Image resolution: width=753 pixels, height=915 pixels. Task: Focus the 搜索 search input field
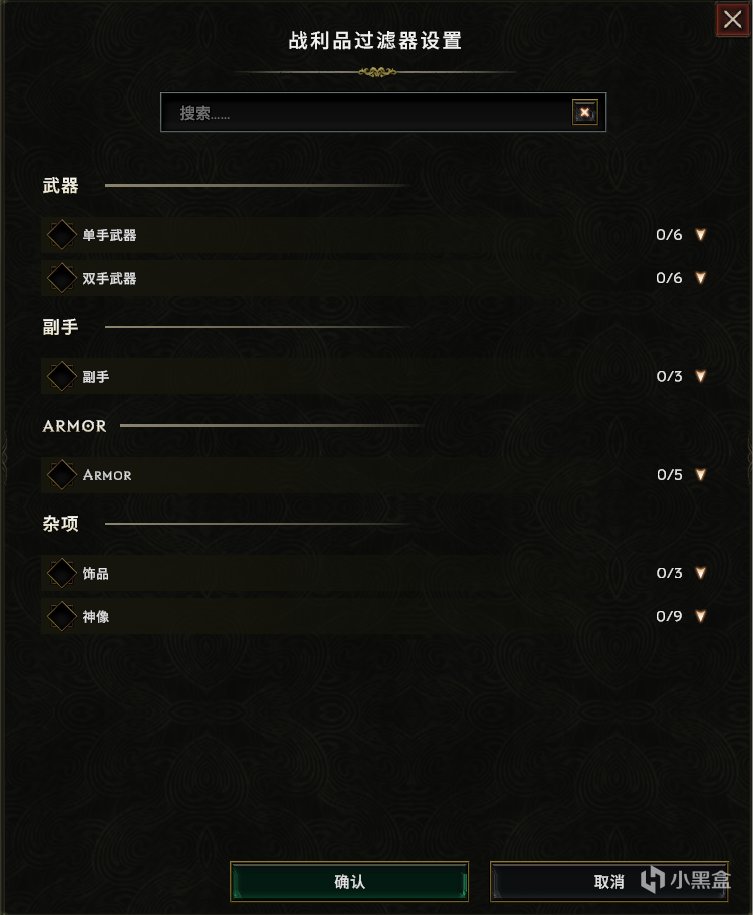tap(366, 113)
